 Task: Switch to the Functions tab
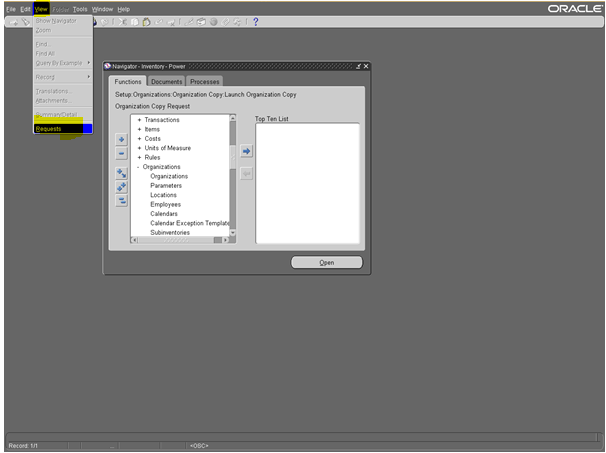[x=128, y=82]
